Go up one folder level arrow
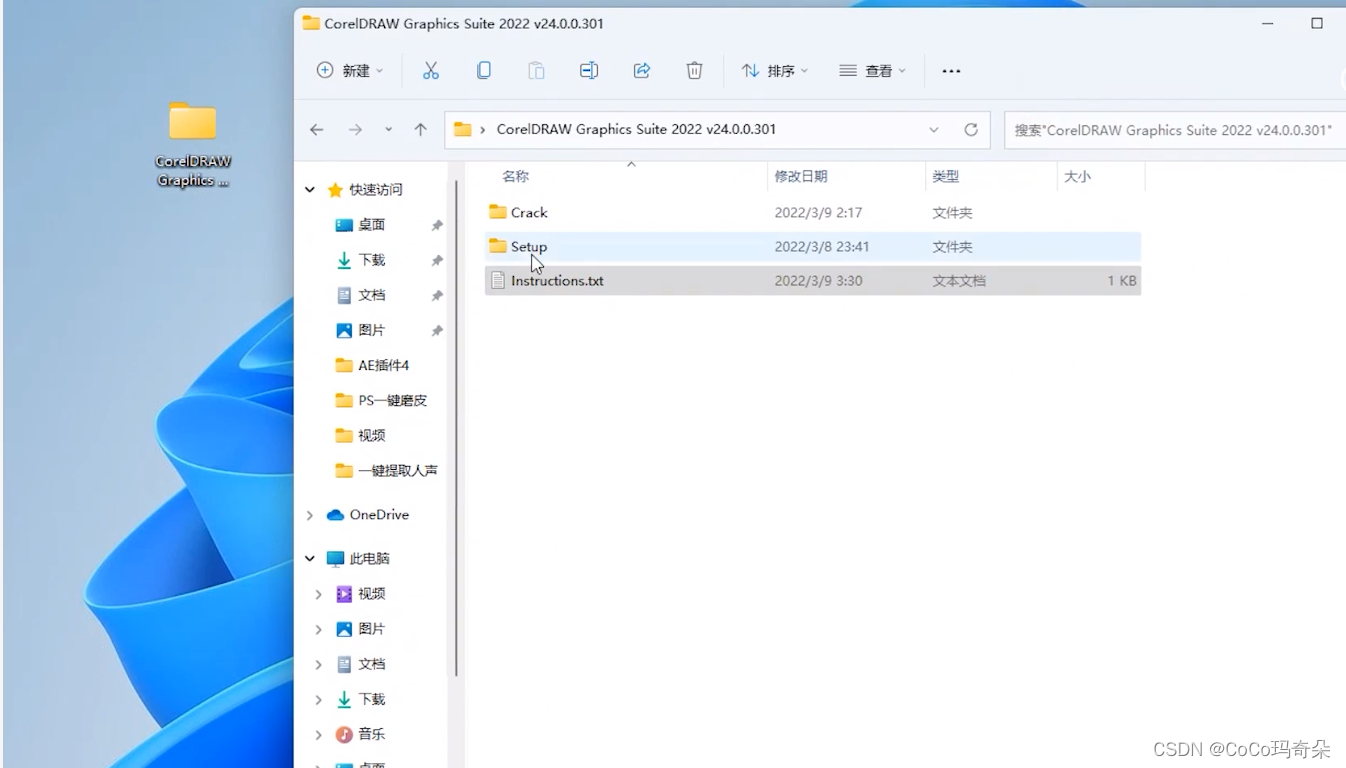Viewport: 1346px width, 768px height. (x=421, y=129)
